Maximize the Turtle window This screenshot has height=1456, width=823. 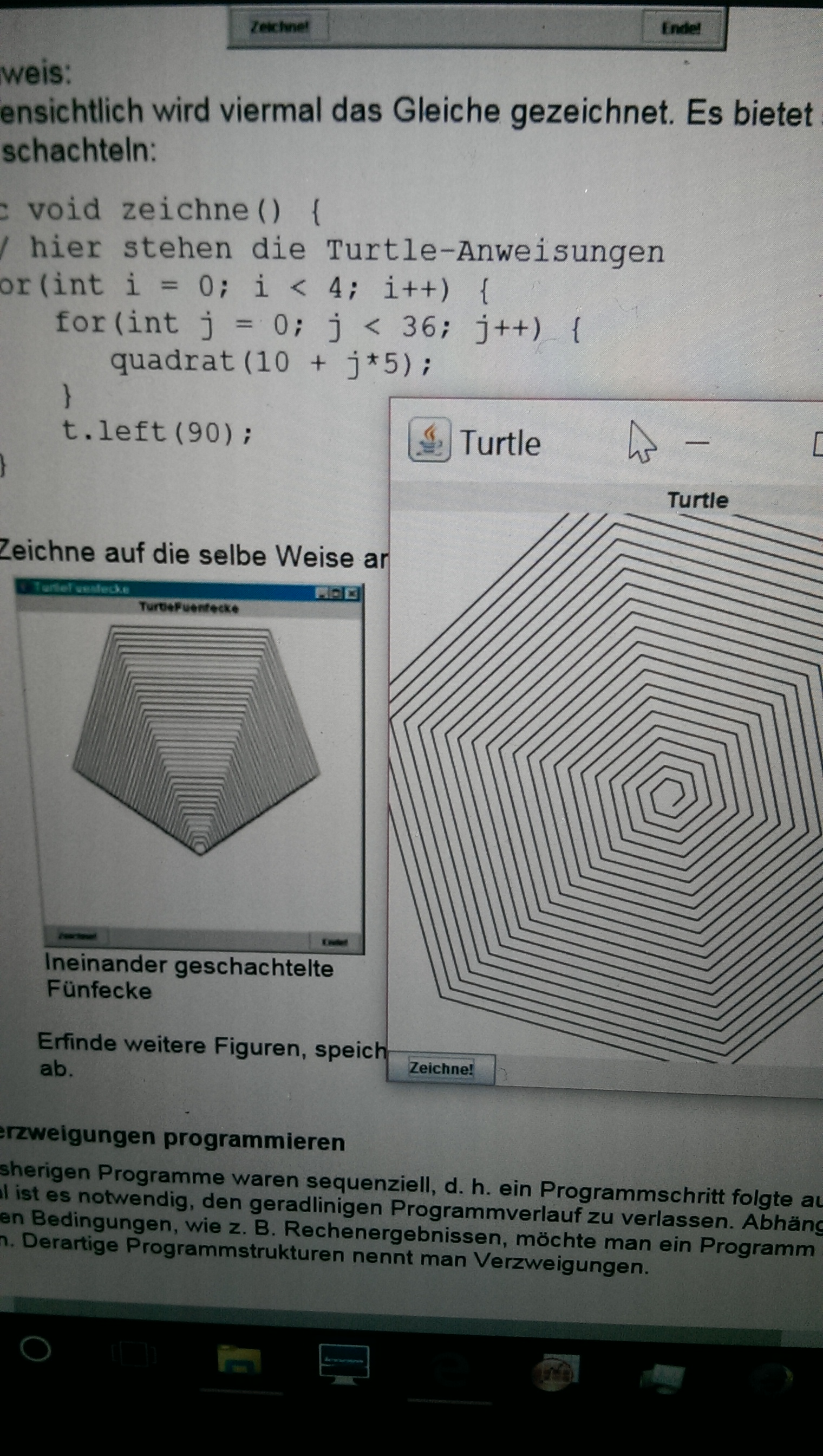click(818, 445)
